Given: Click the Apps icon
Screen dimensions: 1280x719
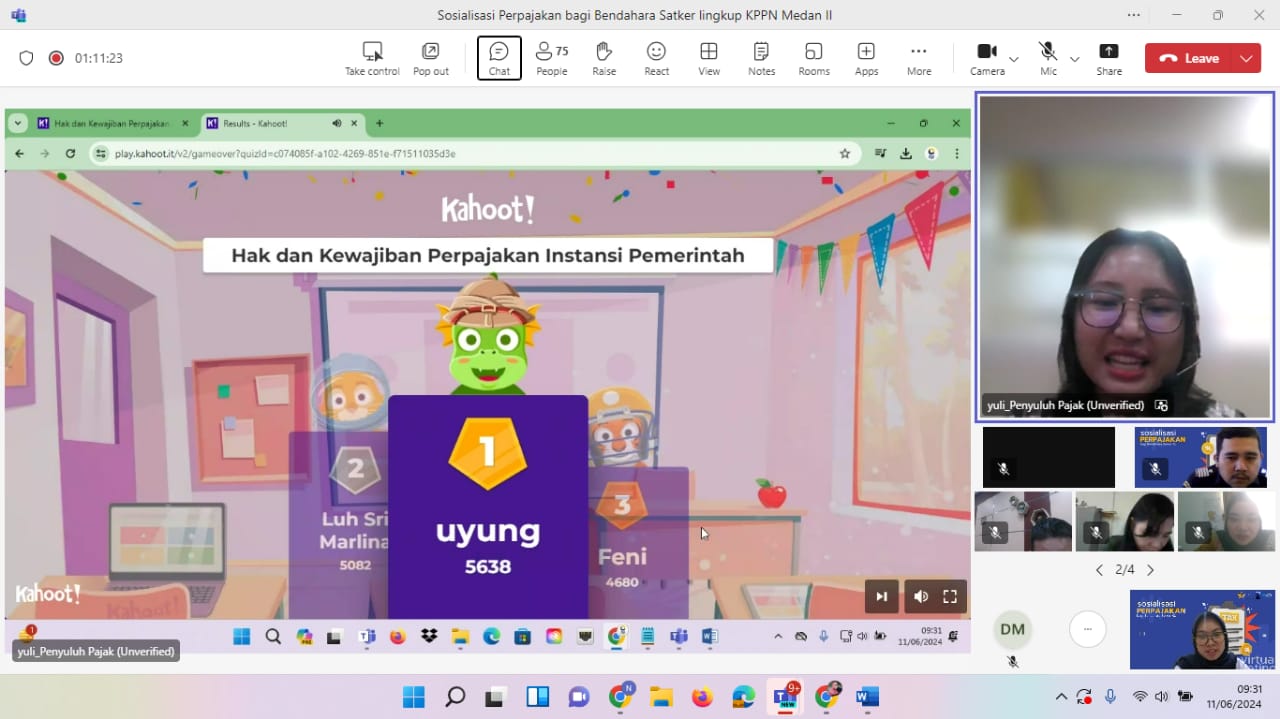Looking at the screenshot, I should pyautogui.click(x=866, y=58).
